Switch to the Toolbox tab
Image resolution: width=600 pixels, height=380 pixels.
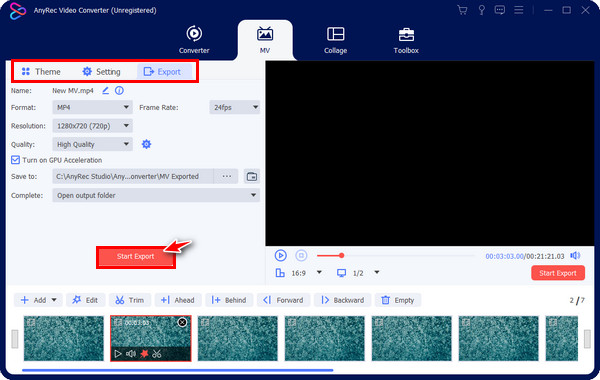tap(406, 40)
